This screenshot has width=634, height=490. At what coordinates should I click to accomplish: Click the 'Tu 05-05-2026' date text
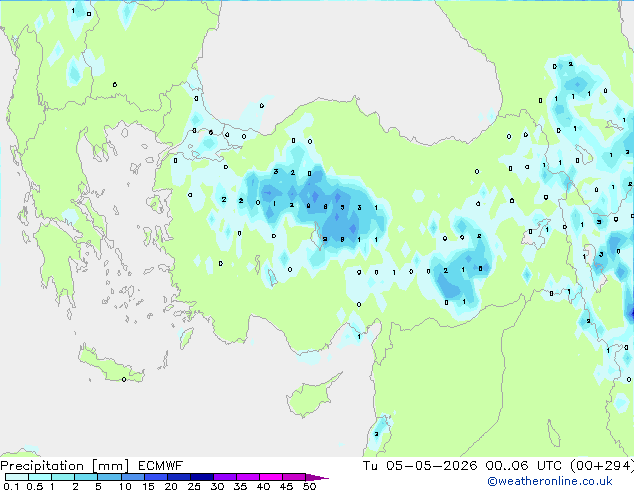(x=420, y=466)
